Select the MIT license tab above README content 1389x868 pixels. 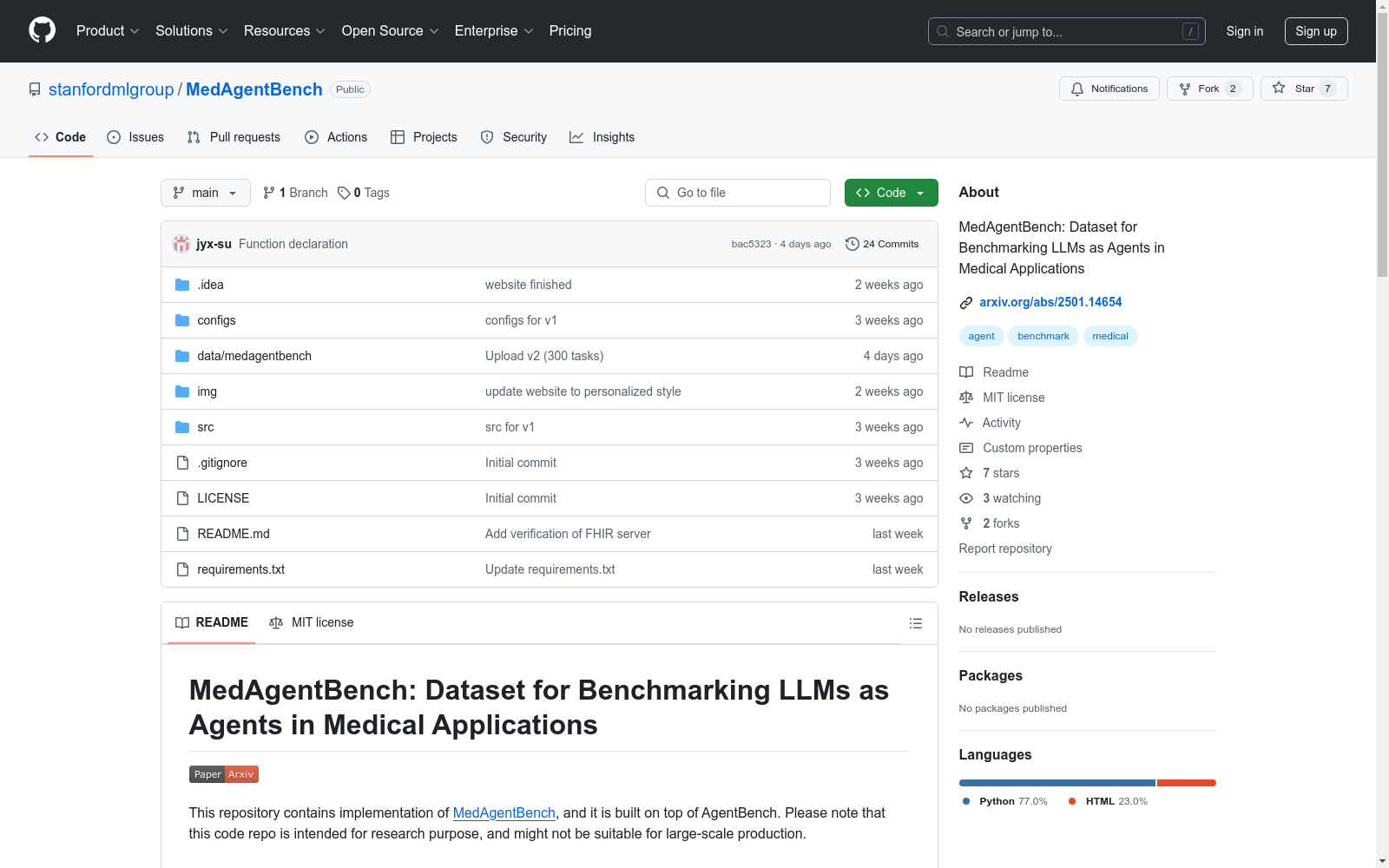(312, 622)
